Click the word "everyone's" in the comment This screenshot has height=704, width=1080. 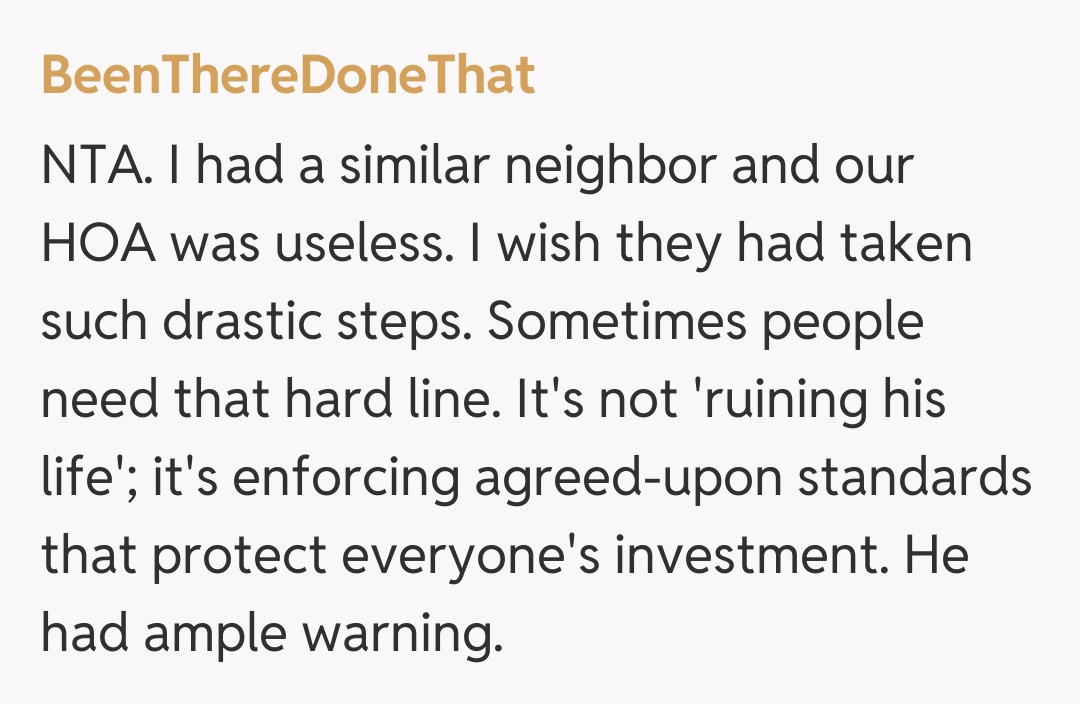pos(480,555)
